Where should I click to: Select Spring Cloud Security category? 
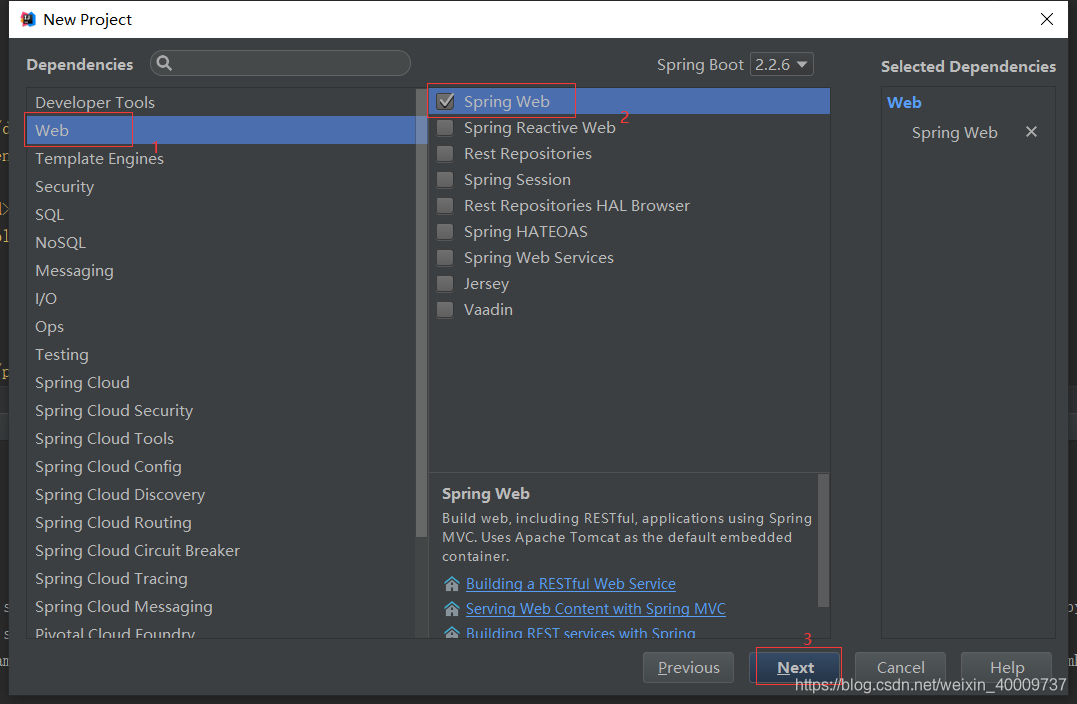pyautogui.click(x=221, y=411)
